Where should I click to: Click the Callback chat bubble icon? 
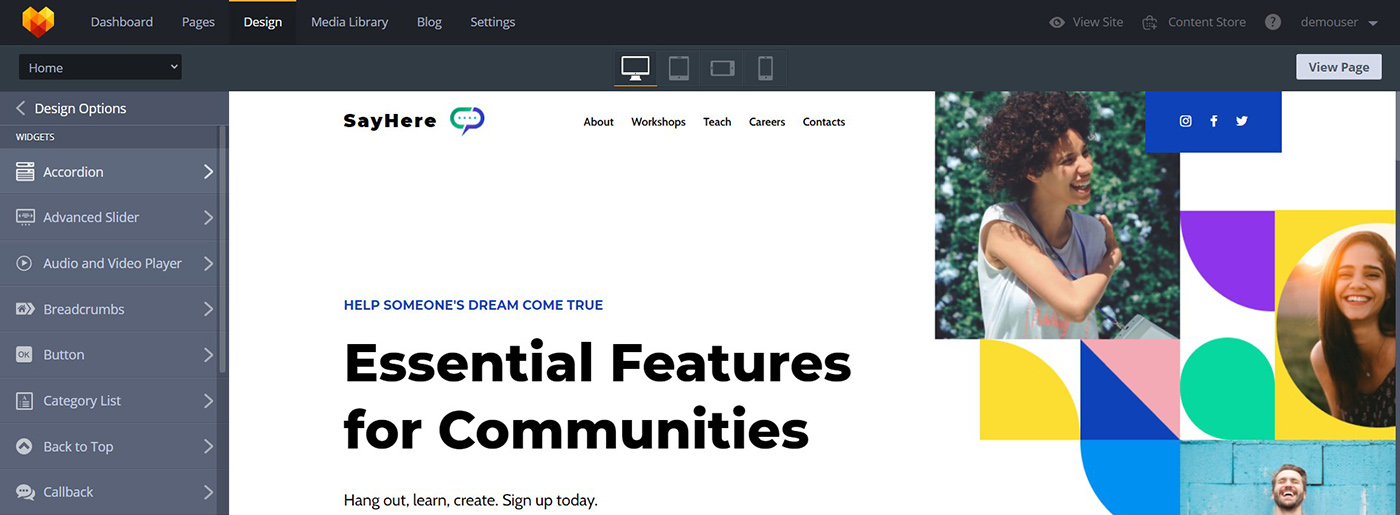point(25,492)
